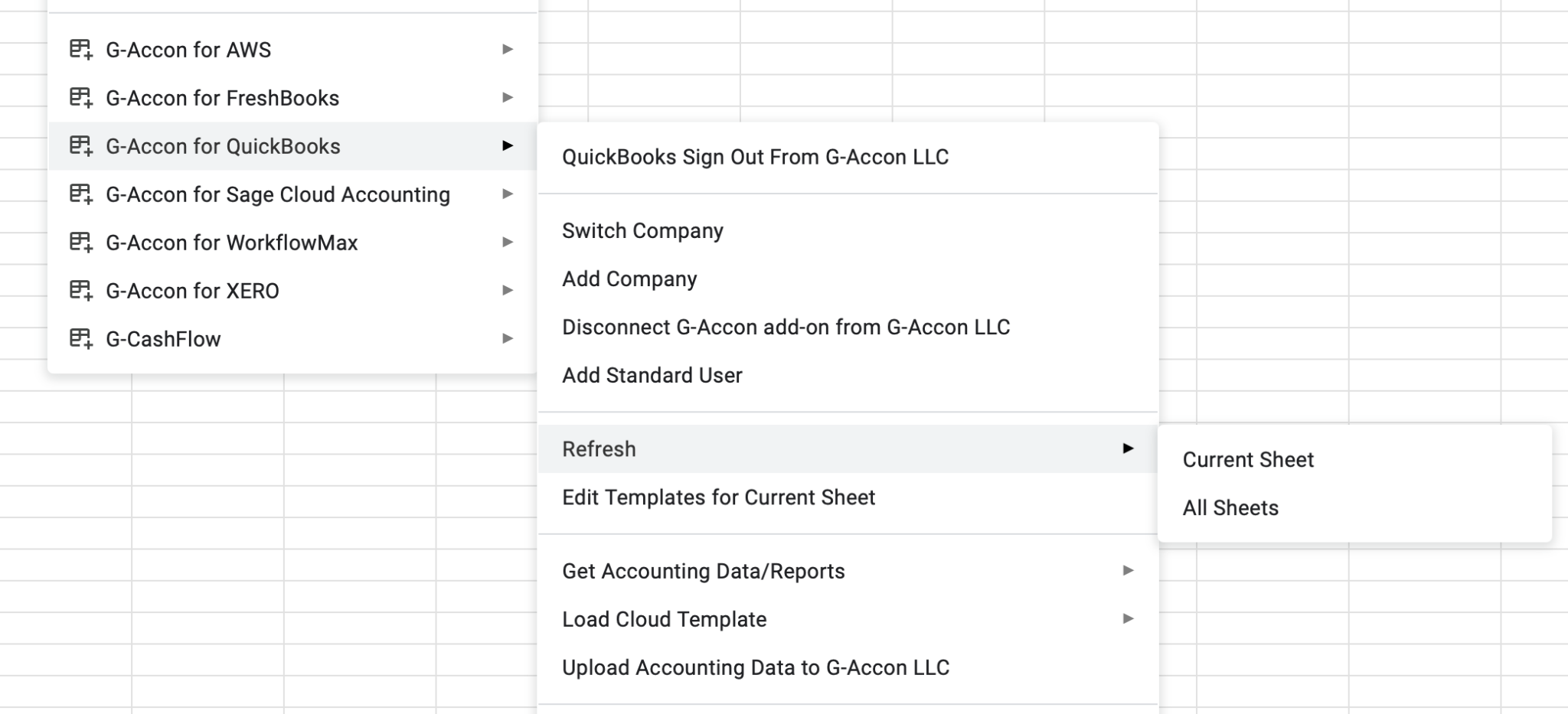Expand the G-Accon for AWS submenu arrow
This screenshot has height=714, width=1568.
click(507, 50)
